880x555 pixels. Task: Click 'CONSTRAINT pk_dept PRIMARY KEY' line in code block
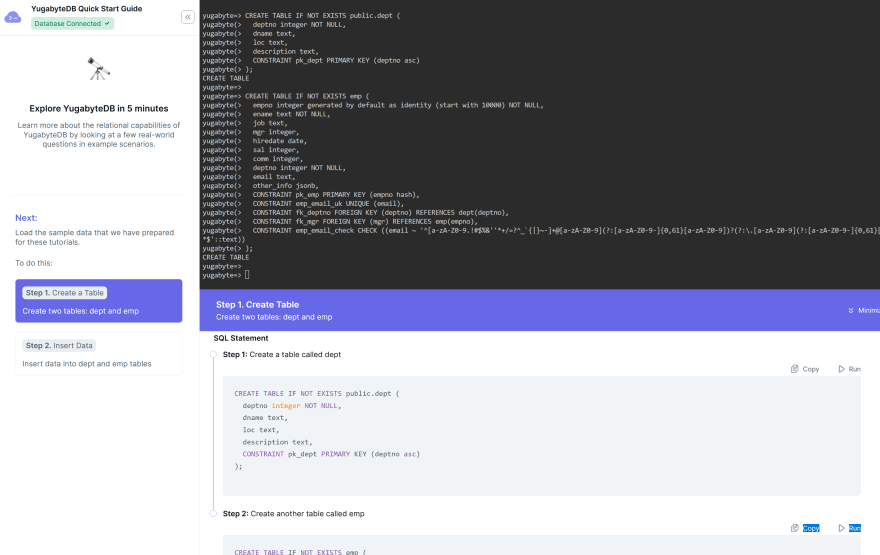[x=331, y=454]
